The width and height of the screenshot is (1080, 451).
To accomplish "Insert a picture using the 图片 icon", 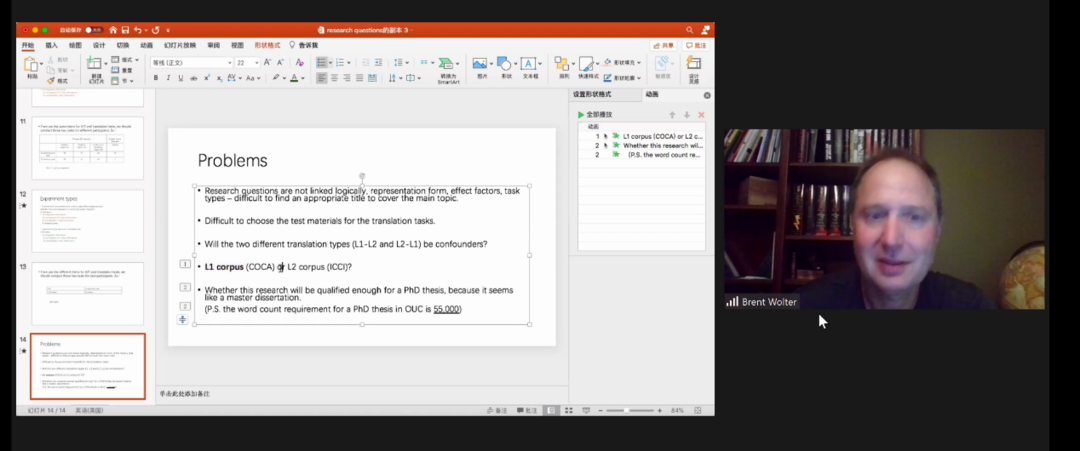I will [481, 66].
